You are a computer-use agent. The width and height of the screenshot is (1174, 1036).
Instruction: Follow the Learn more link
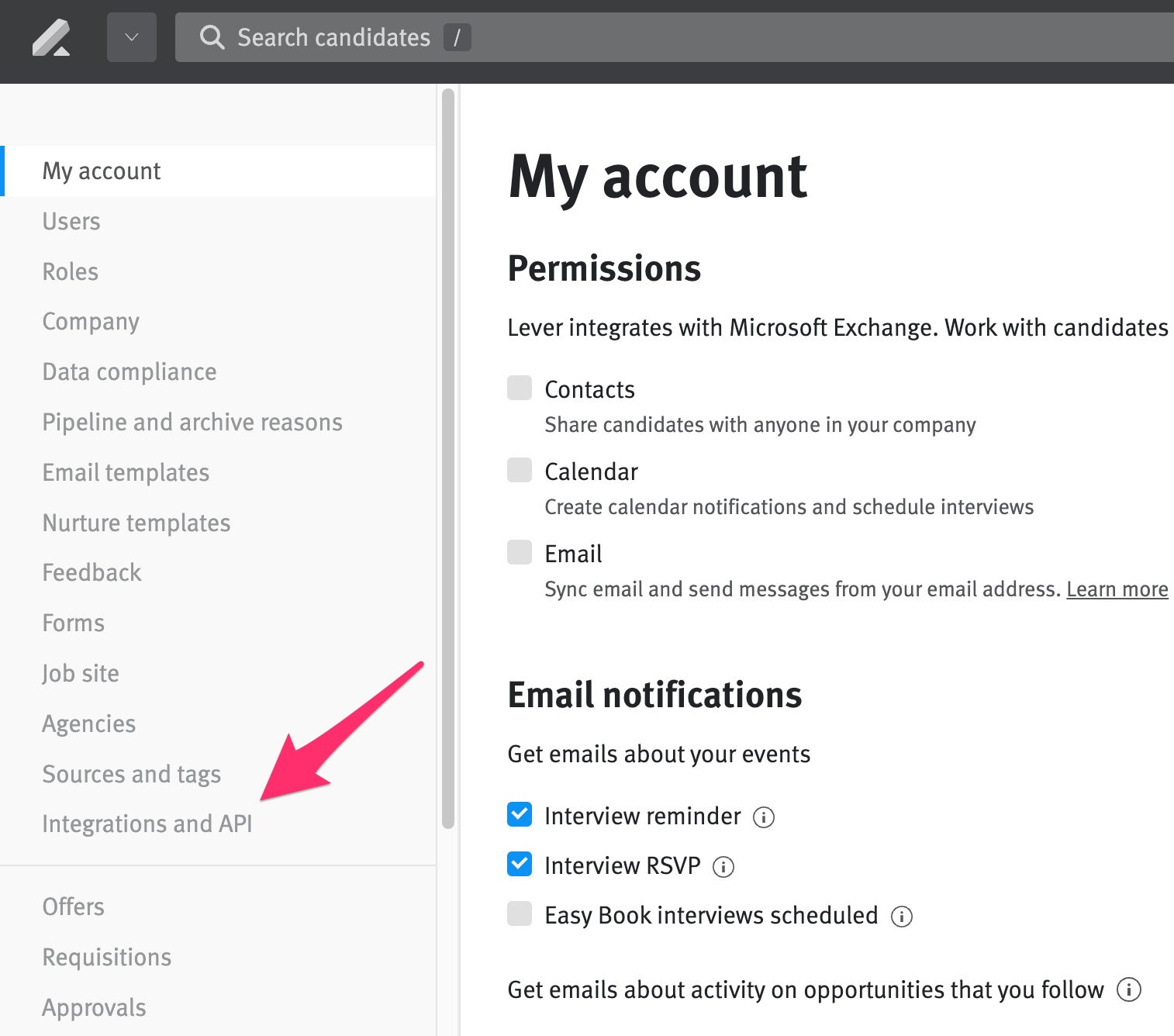tap(1117, 590)
